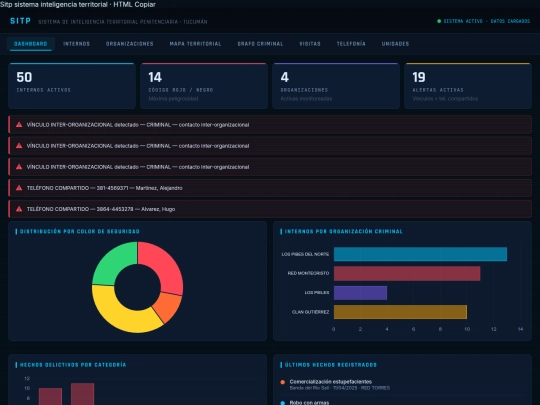This screenshot has height=405, width=540.
Task: Click the Clan Gutierrez bar
Action: coord(400,312)
